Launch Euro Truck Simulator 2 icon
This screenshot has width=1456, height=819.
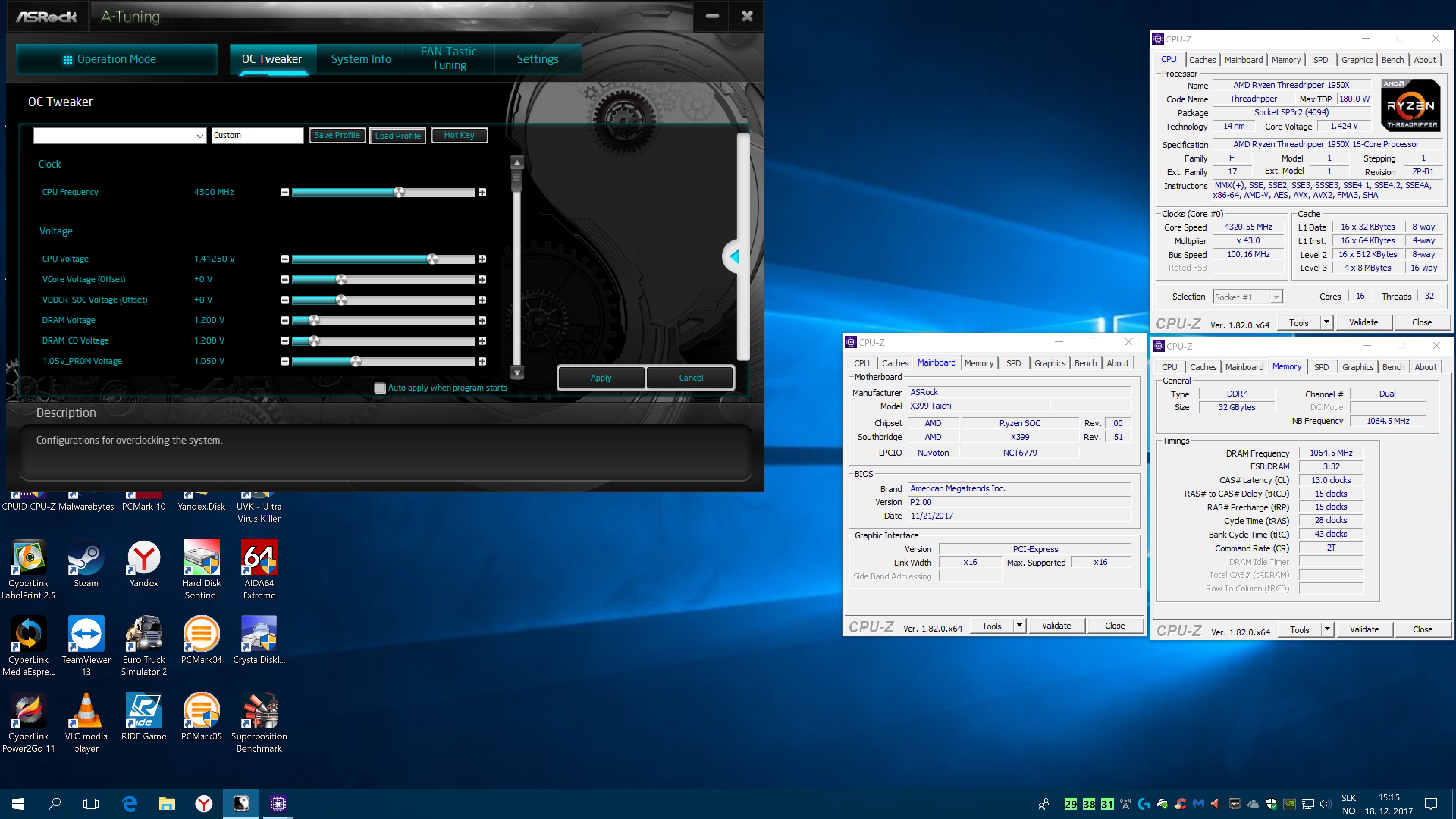(144, 645)
